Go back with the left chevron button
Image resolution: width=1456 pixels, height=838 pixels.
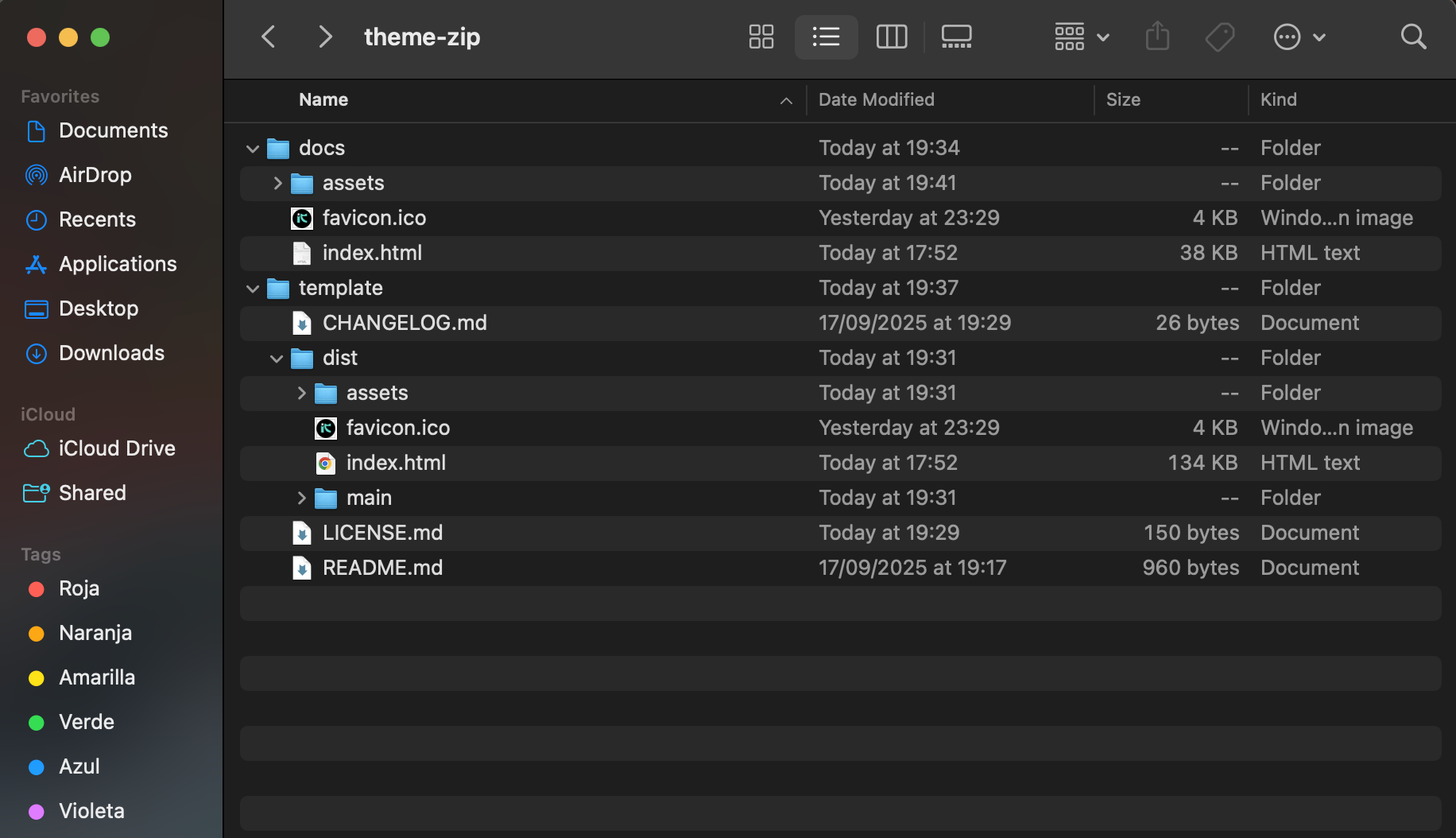(269, 37)
